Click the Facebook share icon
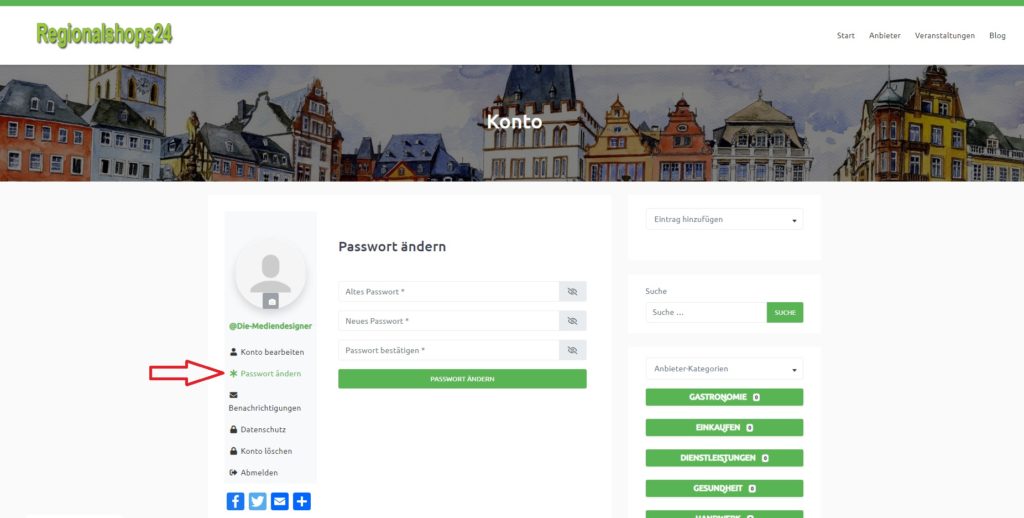 pos(235,501)
